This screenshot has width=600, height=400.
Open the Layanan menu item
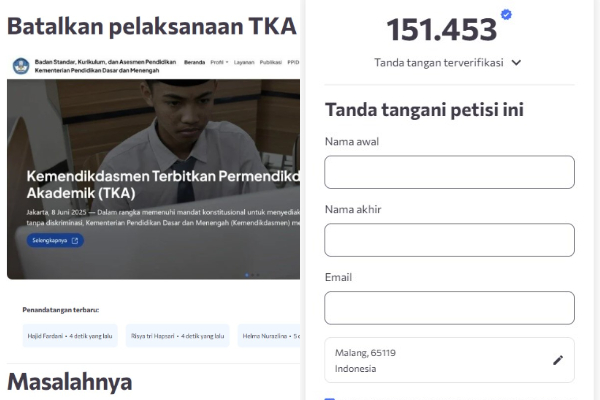pos(244,62)
